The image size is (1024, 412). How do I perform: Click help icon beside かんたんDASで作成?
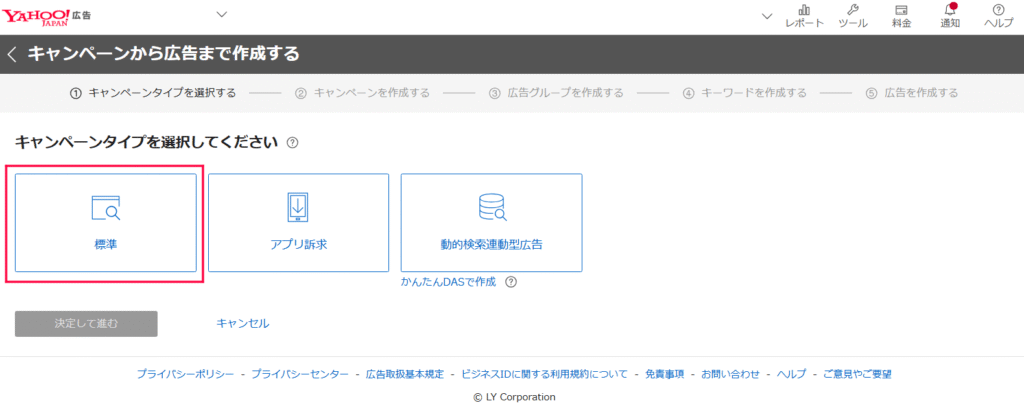511,283
